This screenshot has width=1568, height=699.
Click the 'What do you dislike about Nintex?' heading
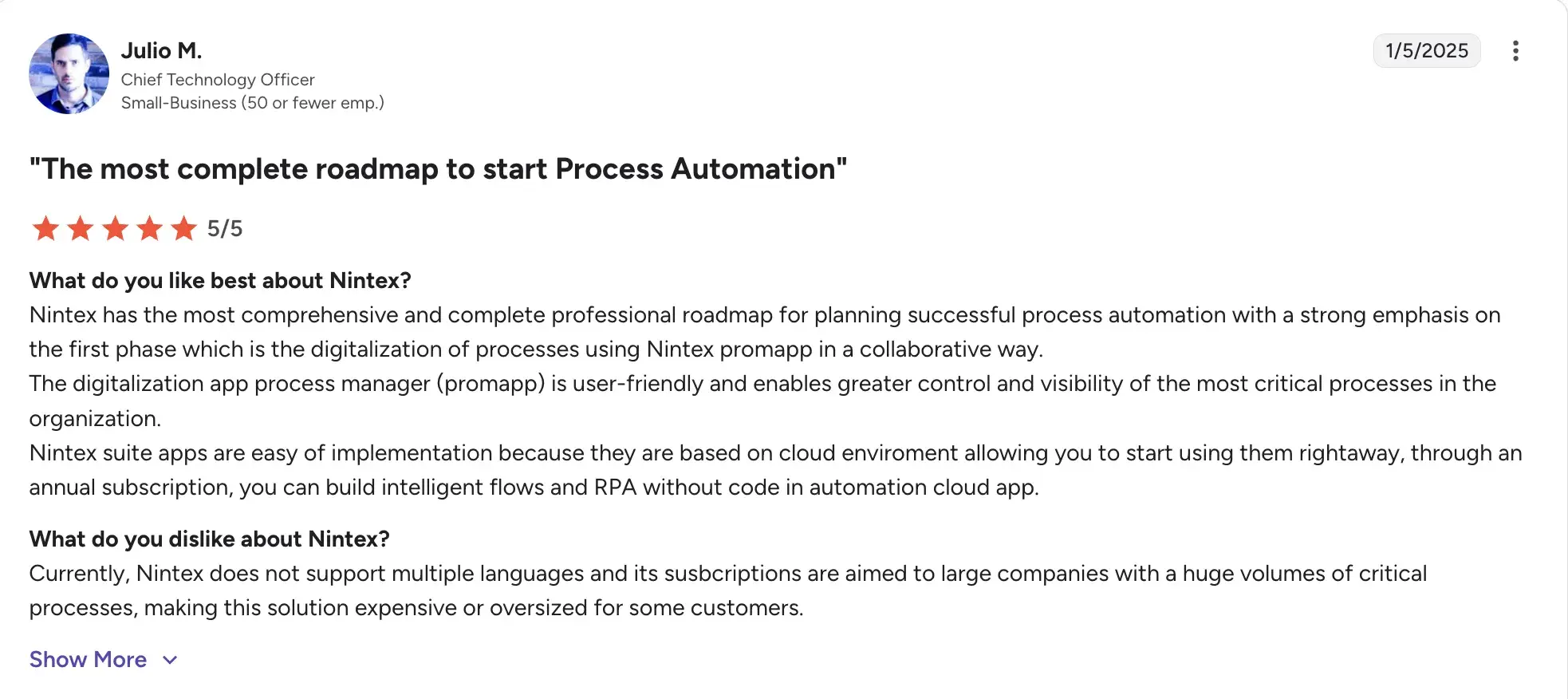coord(209,539)
